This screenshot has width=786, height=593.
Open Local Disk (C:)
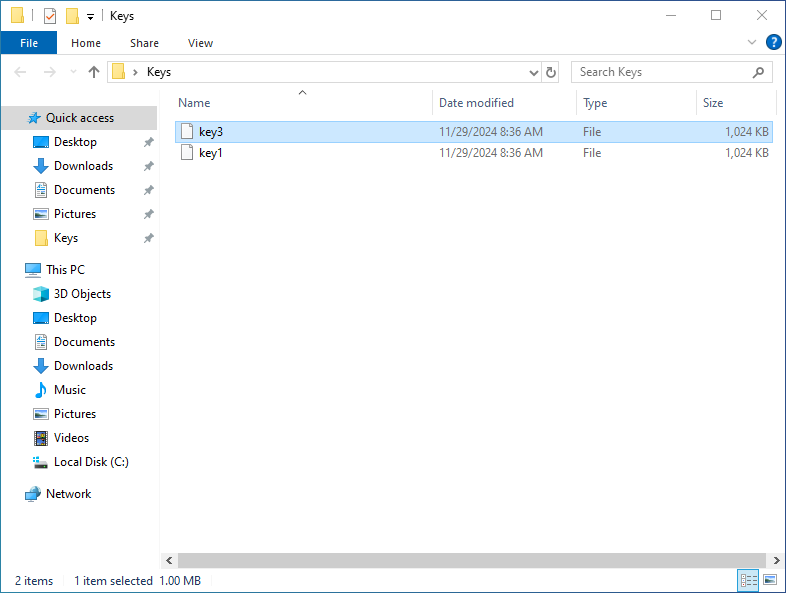91,462
